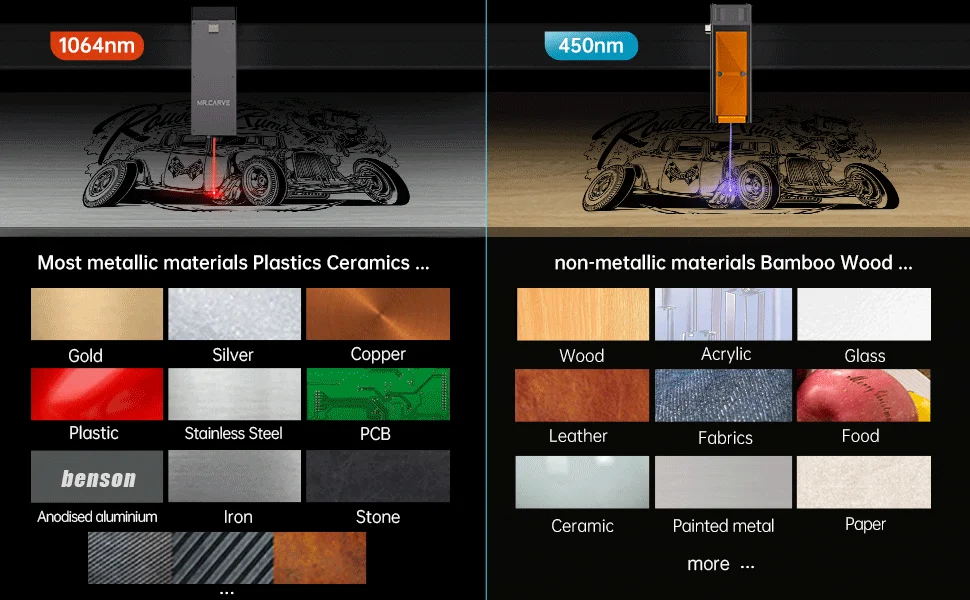Select the Food apple image
970x600 pixels.
(864, 395)
